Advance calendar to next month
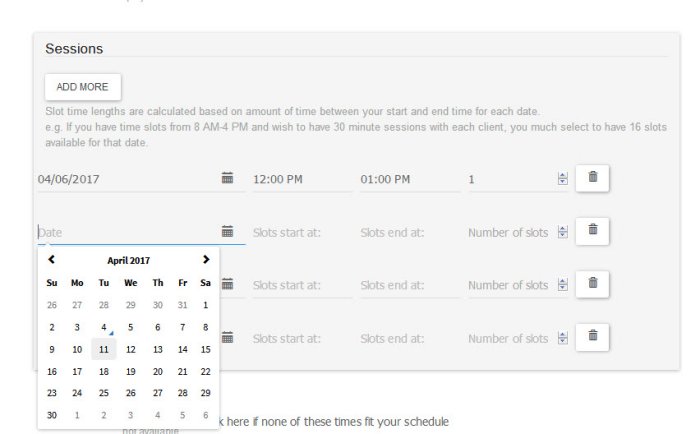 205,259
